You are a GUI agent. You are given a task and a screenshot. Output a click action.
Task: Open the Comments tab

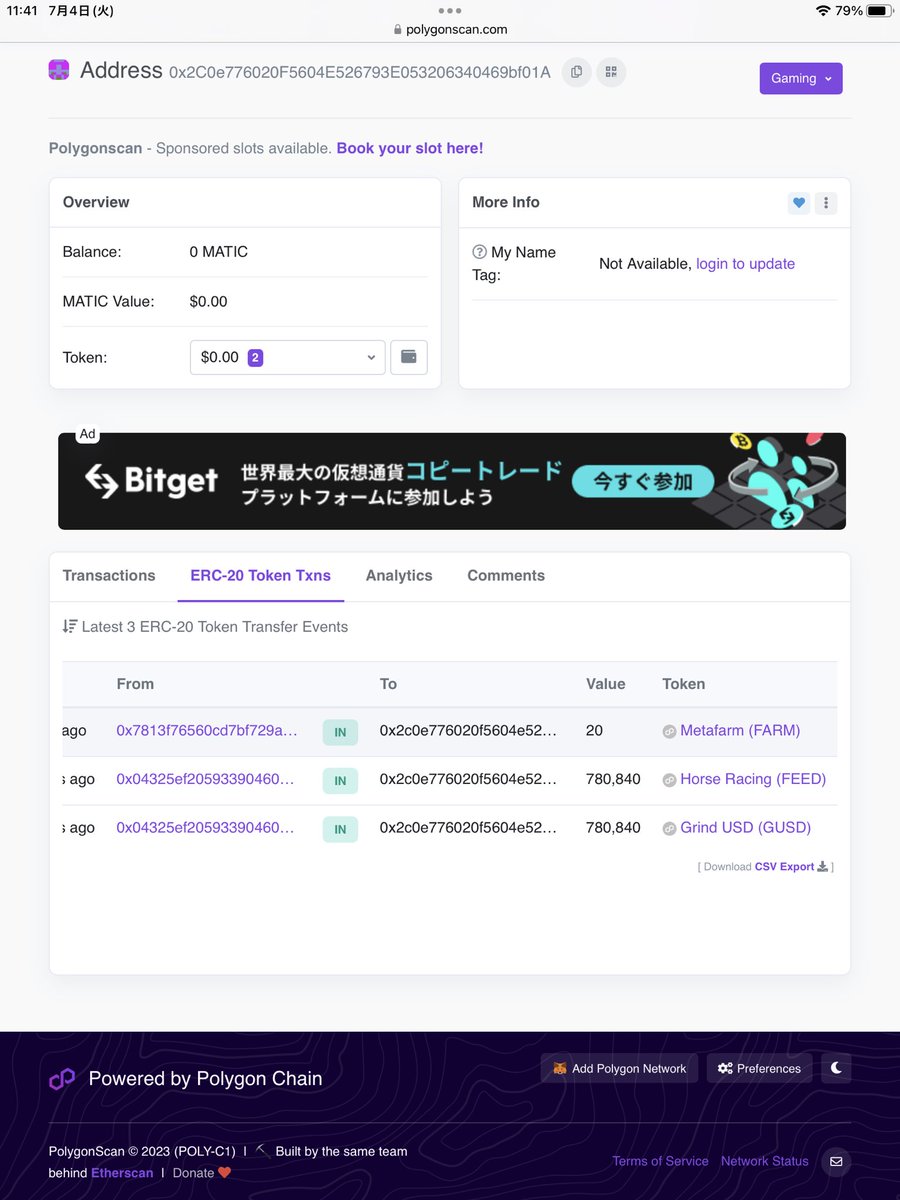click(506, 576)
